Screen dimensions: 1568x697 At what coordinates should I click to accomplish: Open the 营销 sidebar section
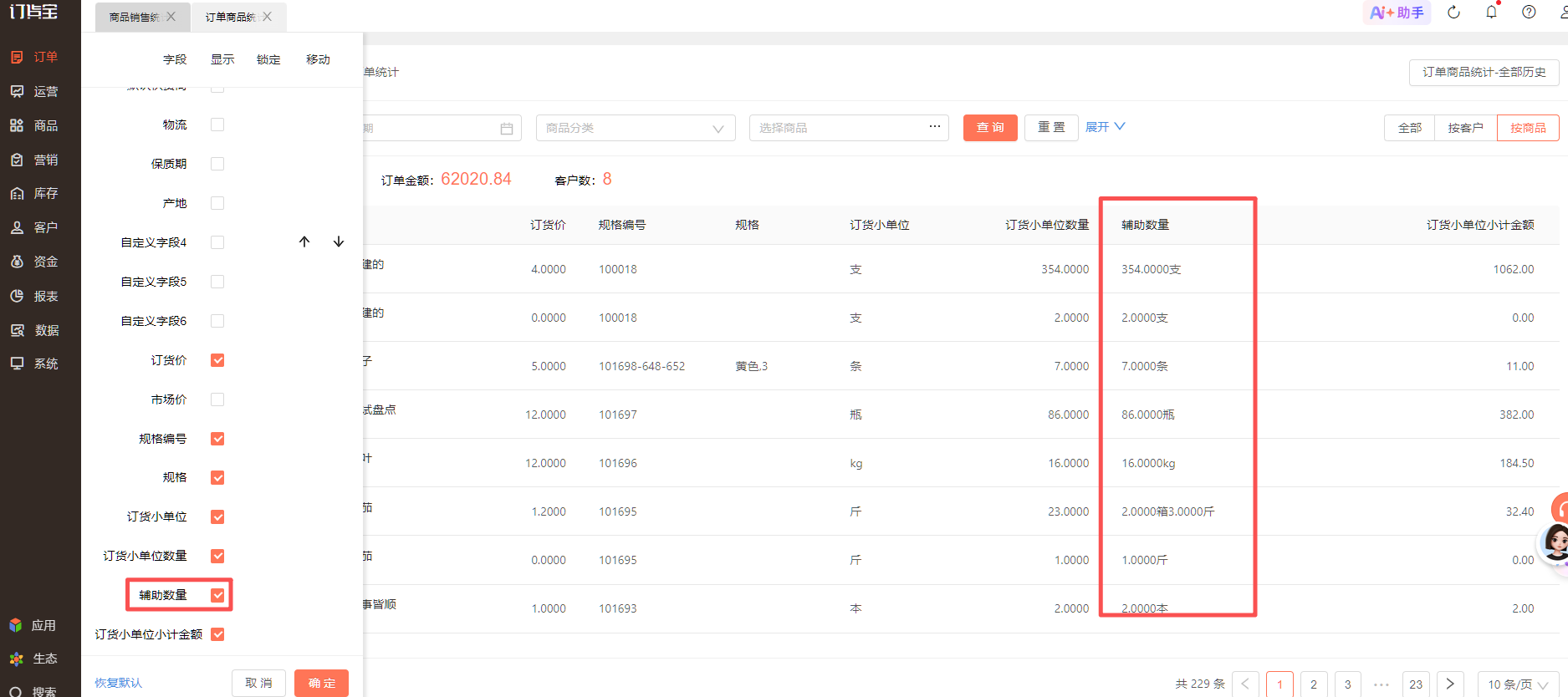pos(34,160)
